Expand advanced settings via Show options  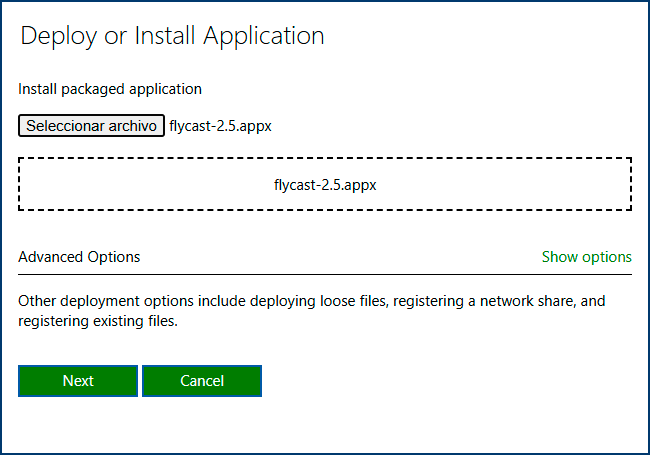(587, 257)
